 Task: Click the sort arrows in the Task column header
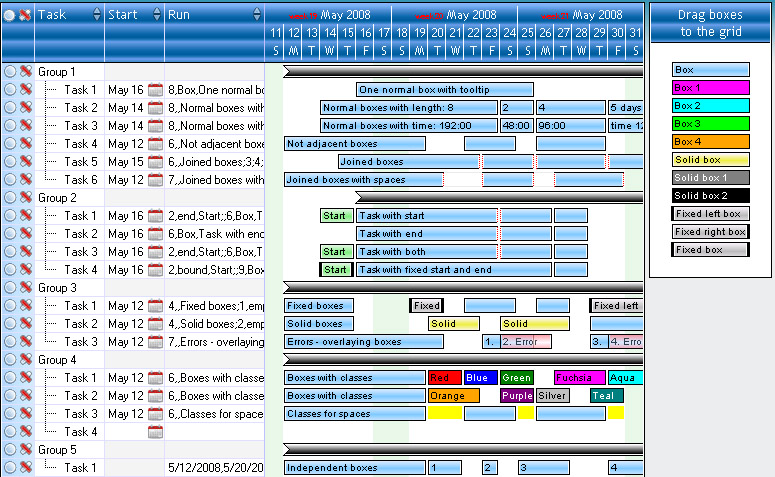pyautogui.click(x=96, y=15)
